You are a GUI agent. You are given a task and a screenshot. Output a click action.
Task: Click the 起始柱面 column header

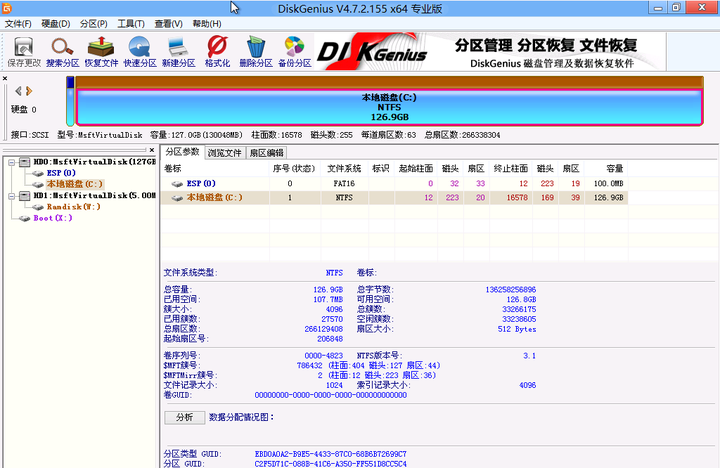416,169
